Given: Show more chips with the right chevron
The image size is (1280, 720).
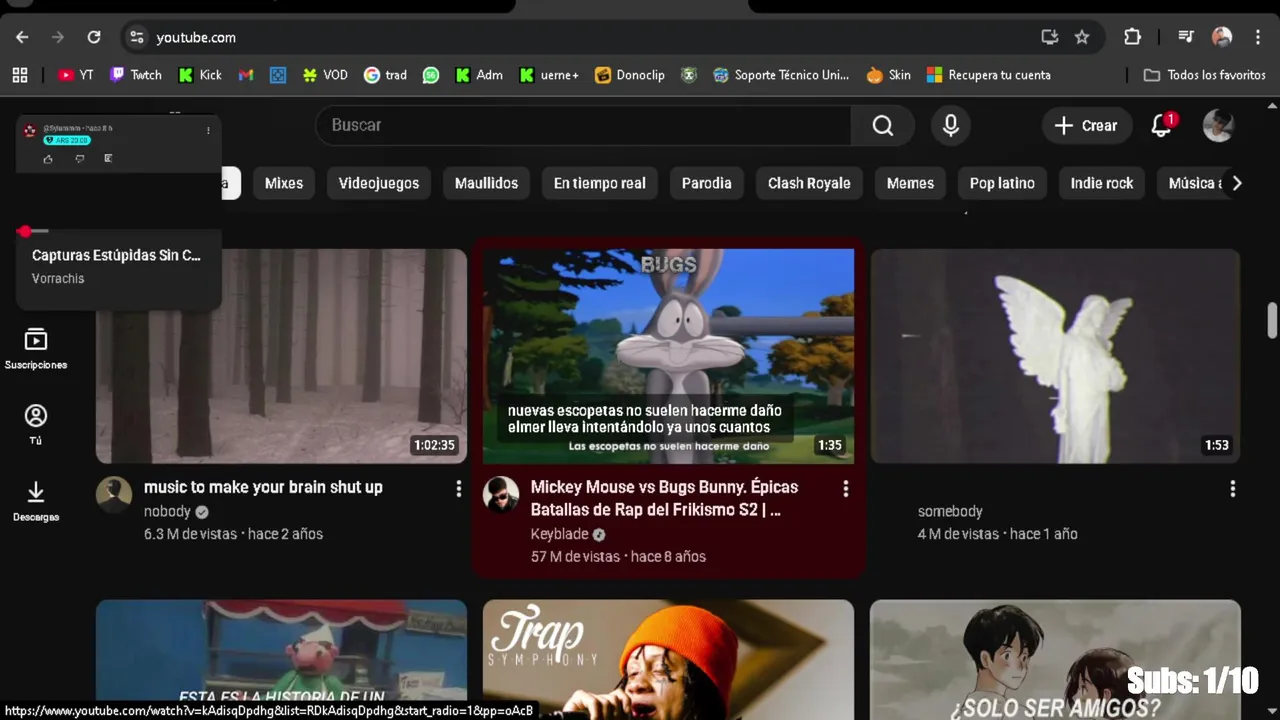Looking at the screenshot, I should (1237, 183).
